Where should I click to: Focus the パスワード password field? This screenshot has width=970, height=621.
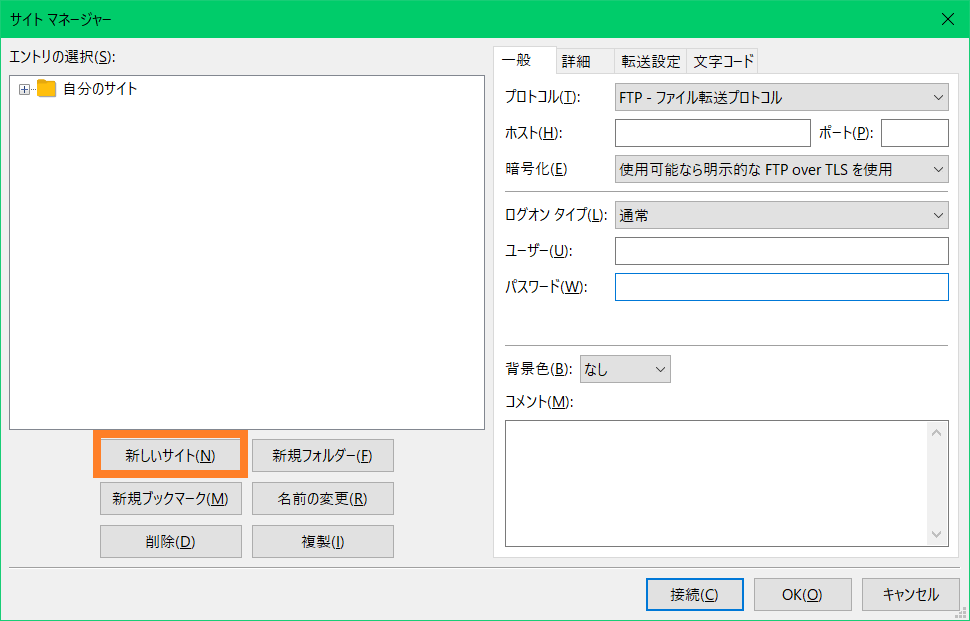(781, 287)
